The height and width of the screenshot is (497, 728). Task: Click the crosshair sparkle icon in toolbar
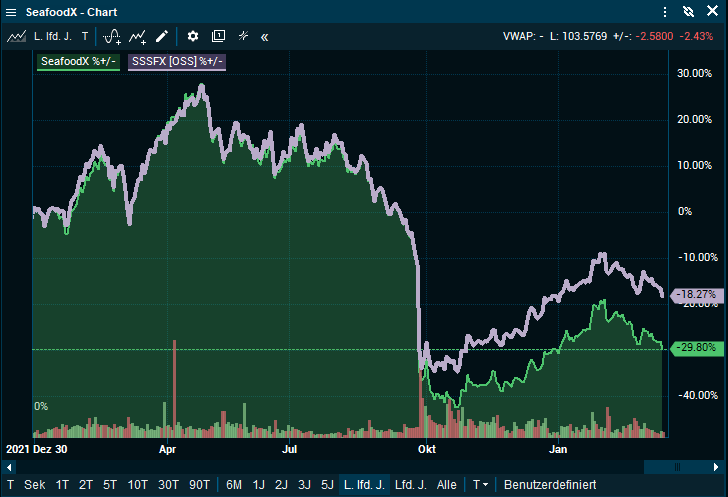click(243, 36)
